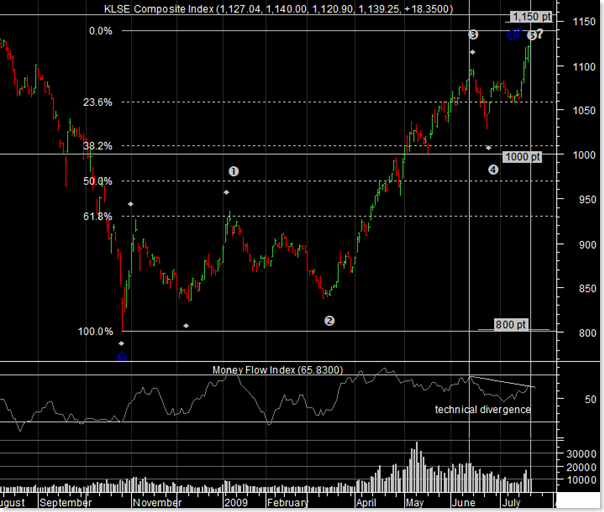Click the September date axis label
This screenshot has width=604, height=512.
coord(65,503)
